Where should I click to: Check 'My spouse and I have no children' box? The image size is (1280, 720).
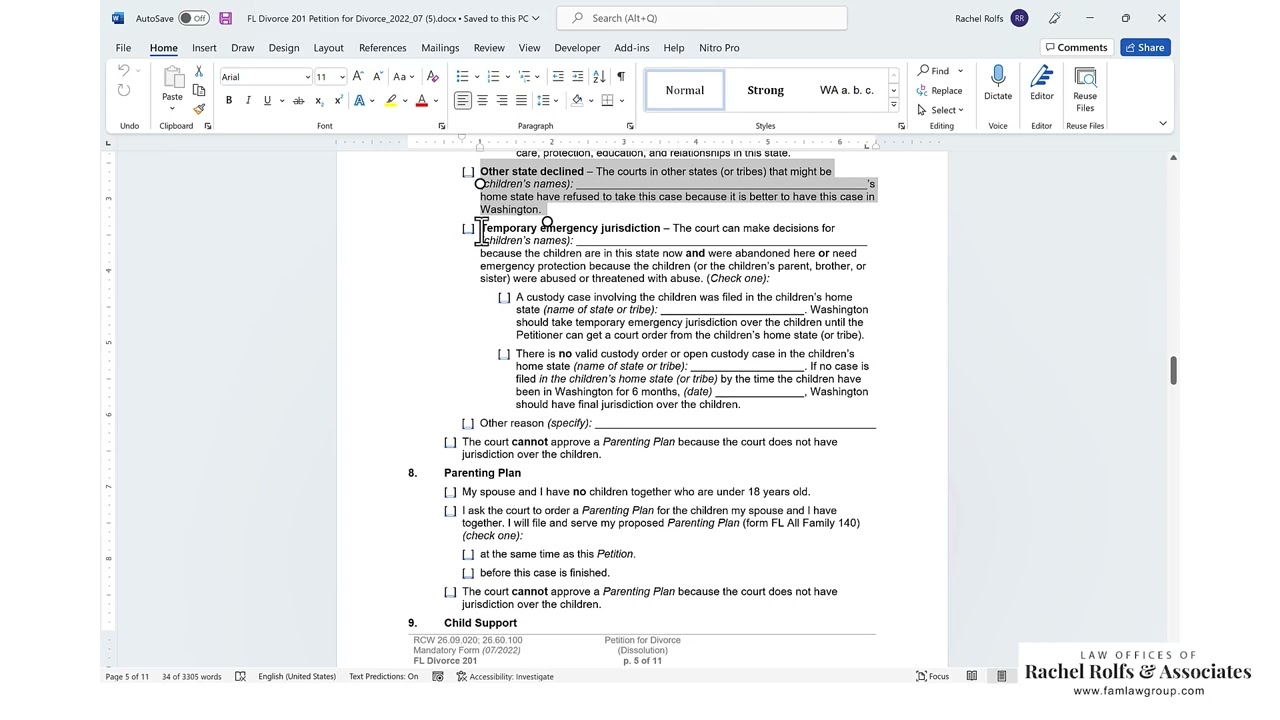[x=450, y=492]
